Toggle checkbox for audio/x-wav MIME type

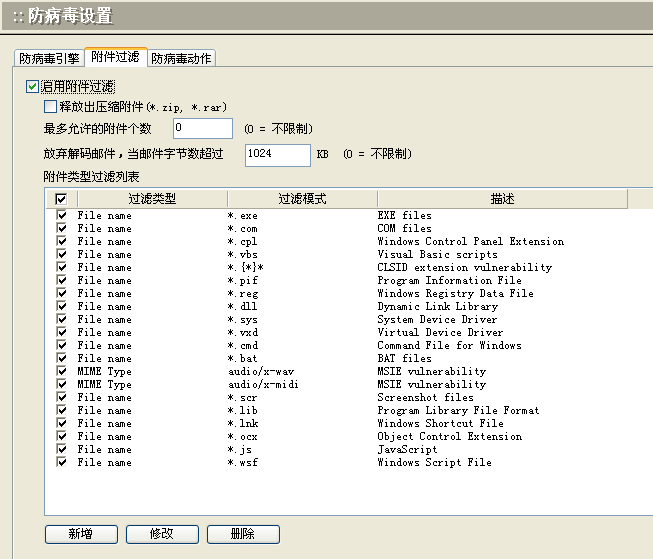[x=62, y=371]
